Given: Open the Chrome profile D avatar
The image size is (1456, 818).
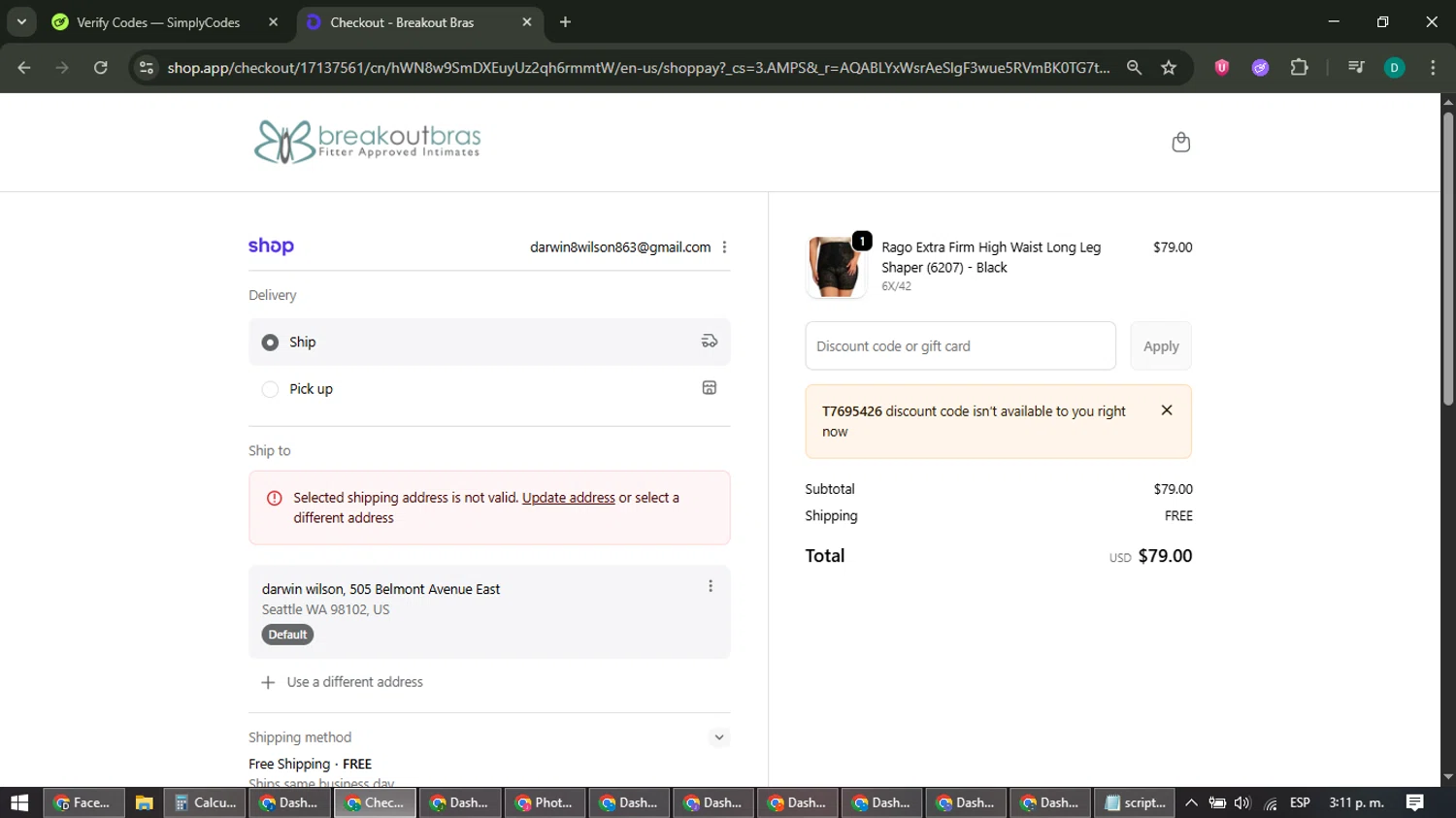Looking at the screenshot, I should 1394,68.
